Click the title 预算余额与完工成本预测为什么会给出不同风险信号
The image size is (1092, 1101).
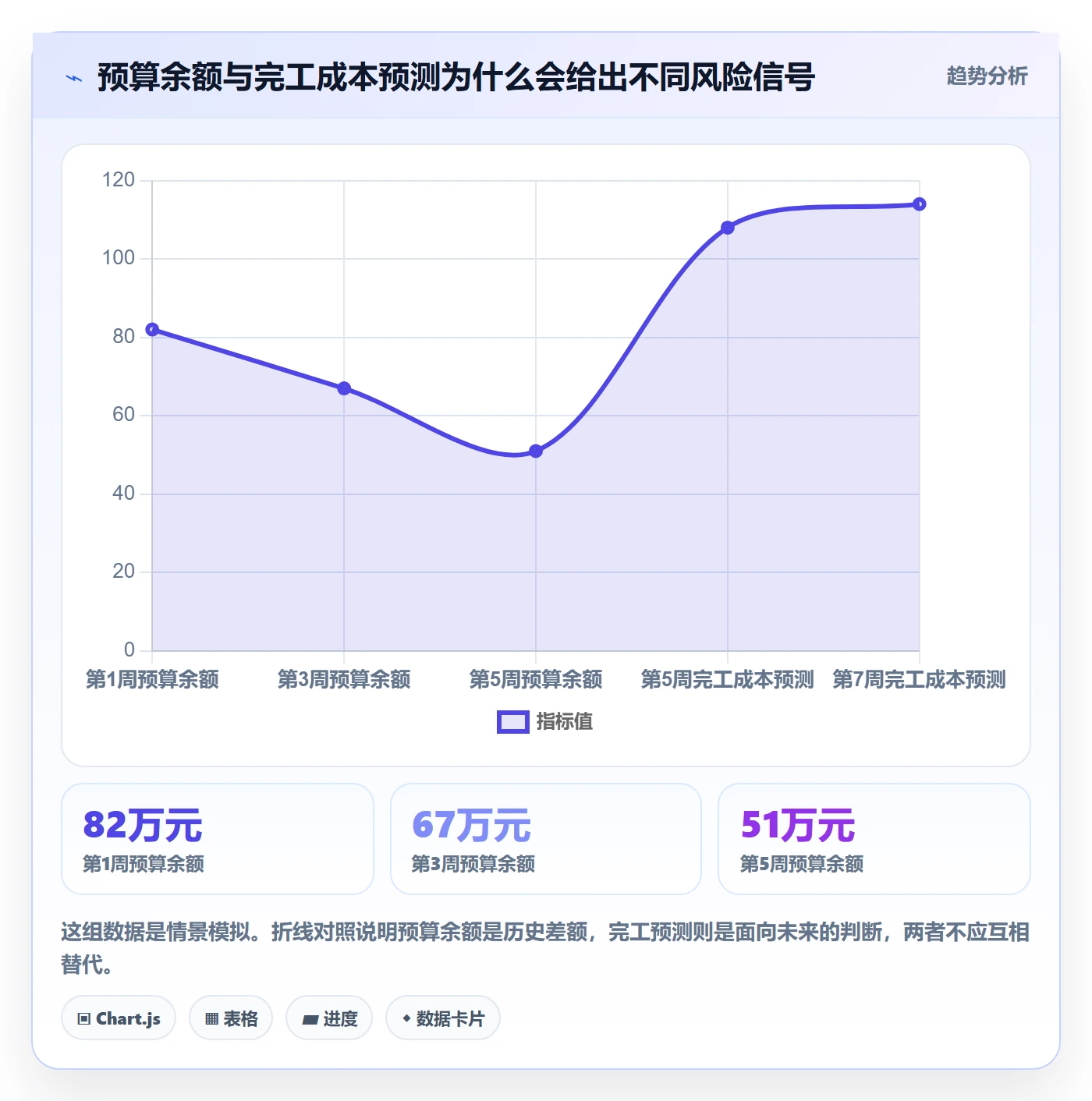tap(456, 77)
